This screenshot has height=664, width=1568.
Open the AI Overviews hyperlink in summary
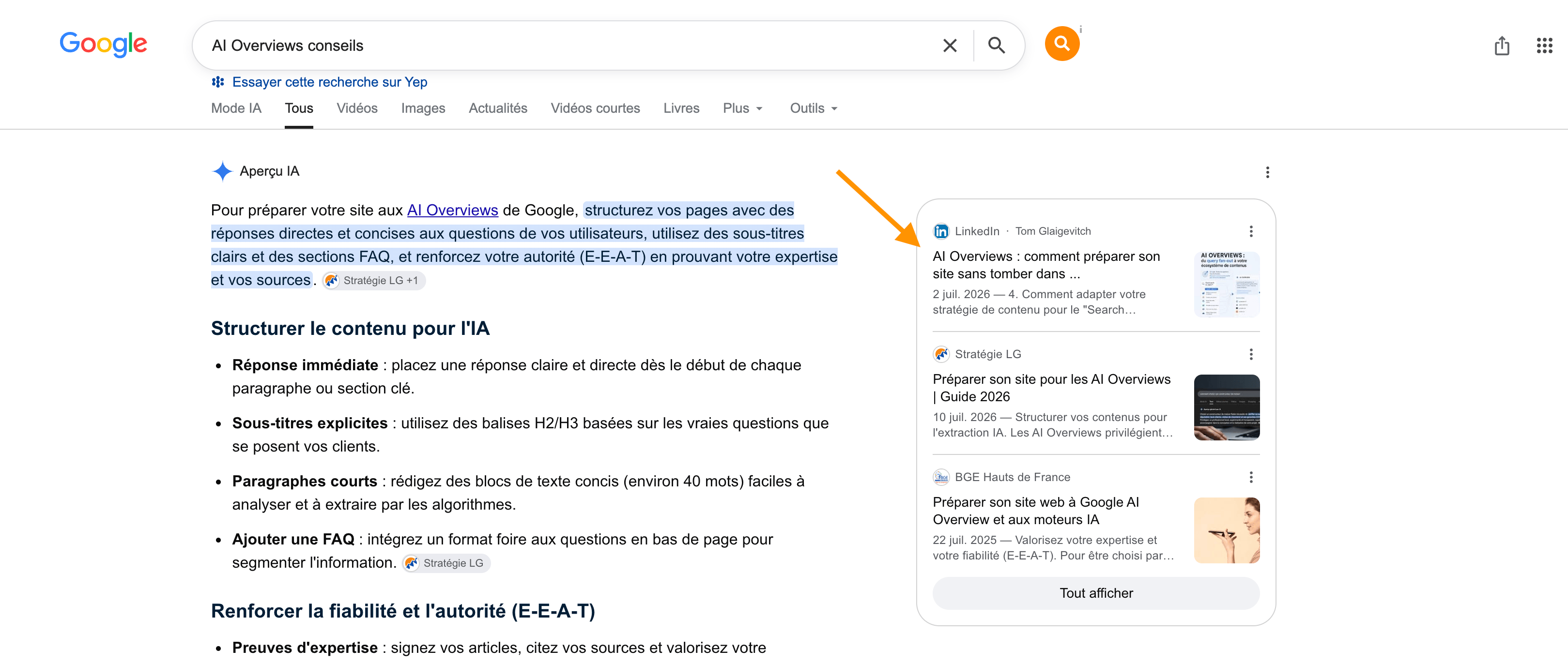452,210
